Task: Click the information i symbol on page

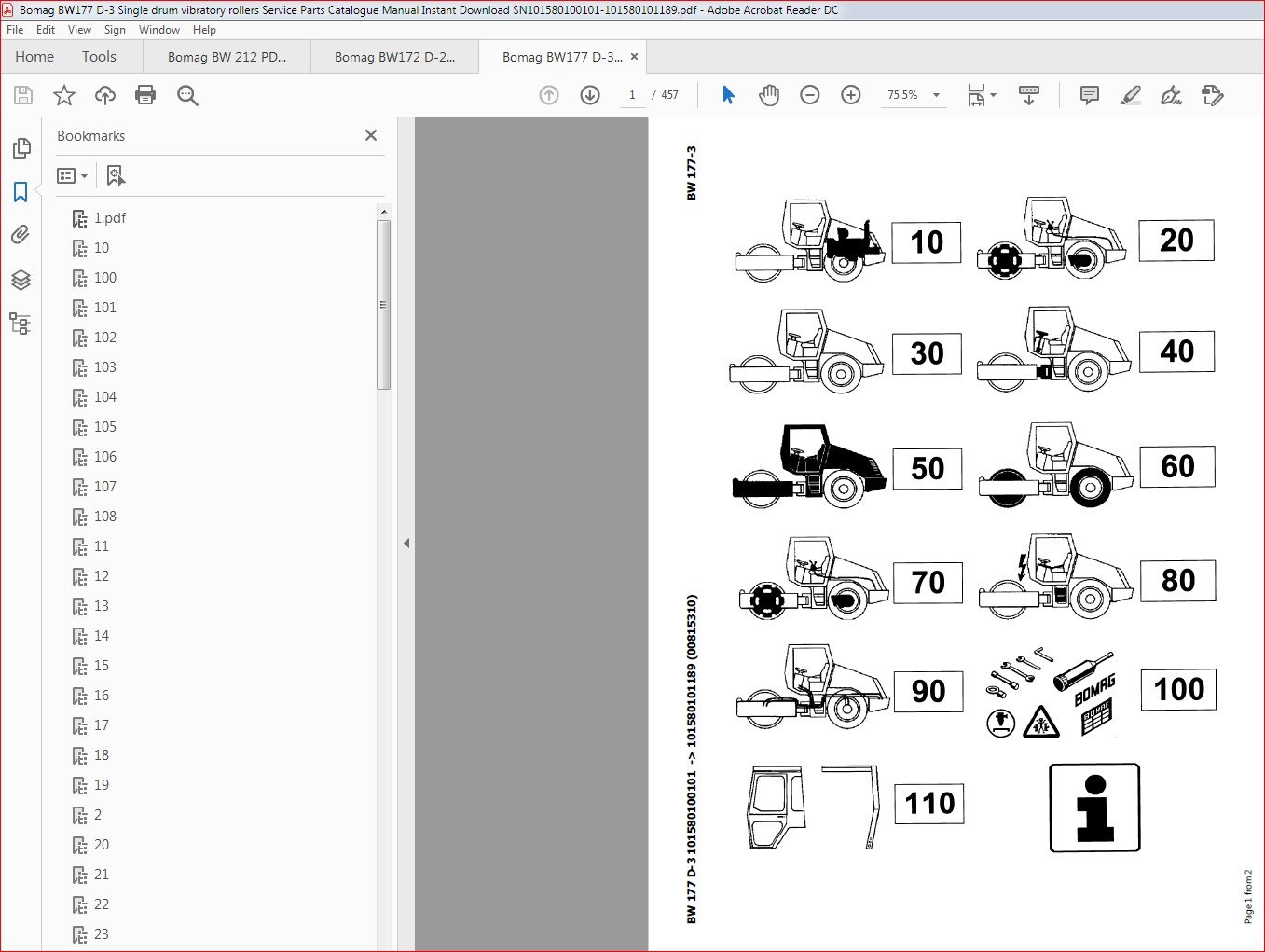Action: tap(1095, 807)
